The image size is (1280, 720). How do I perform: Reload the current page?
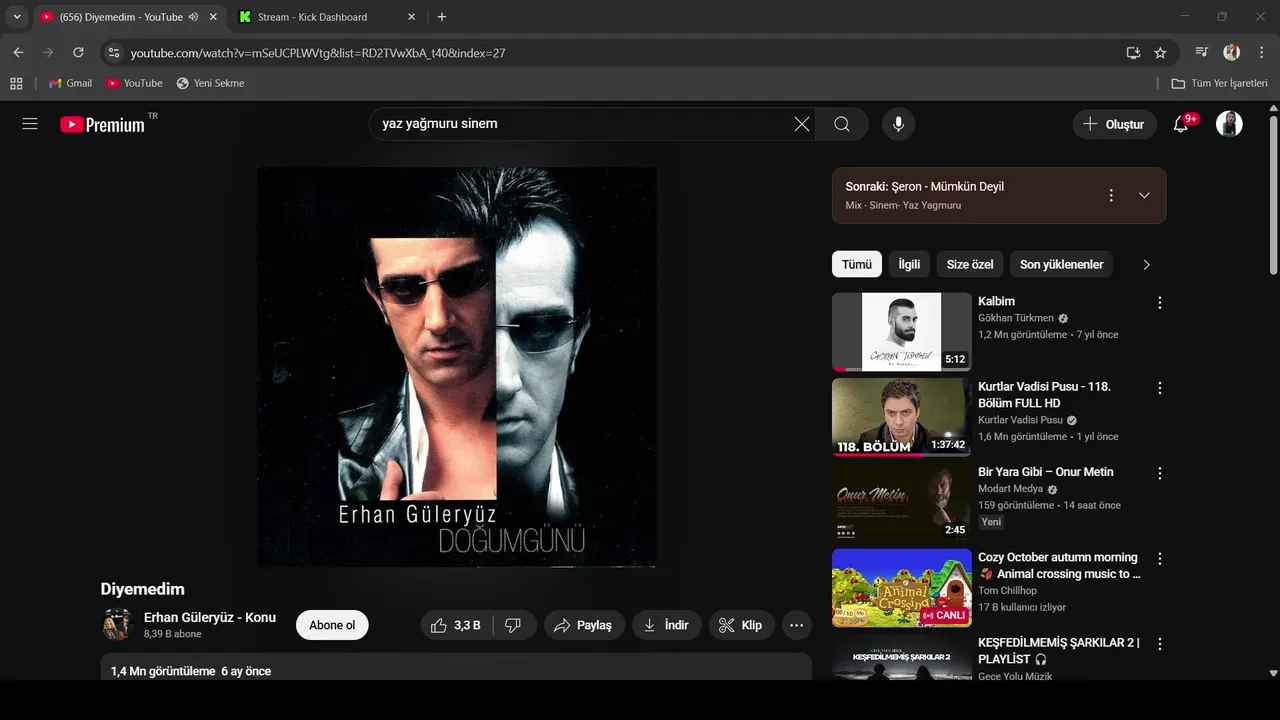[x=78, y=52]
